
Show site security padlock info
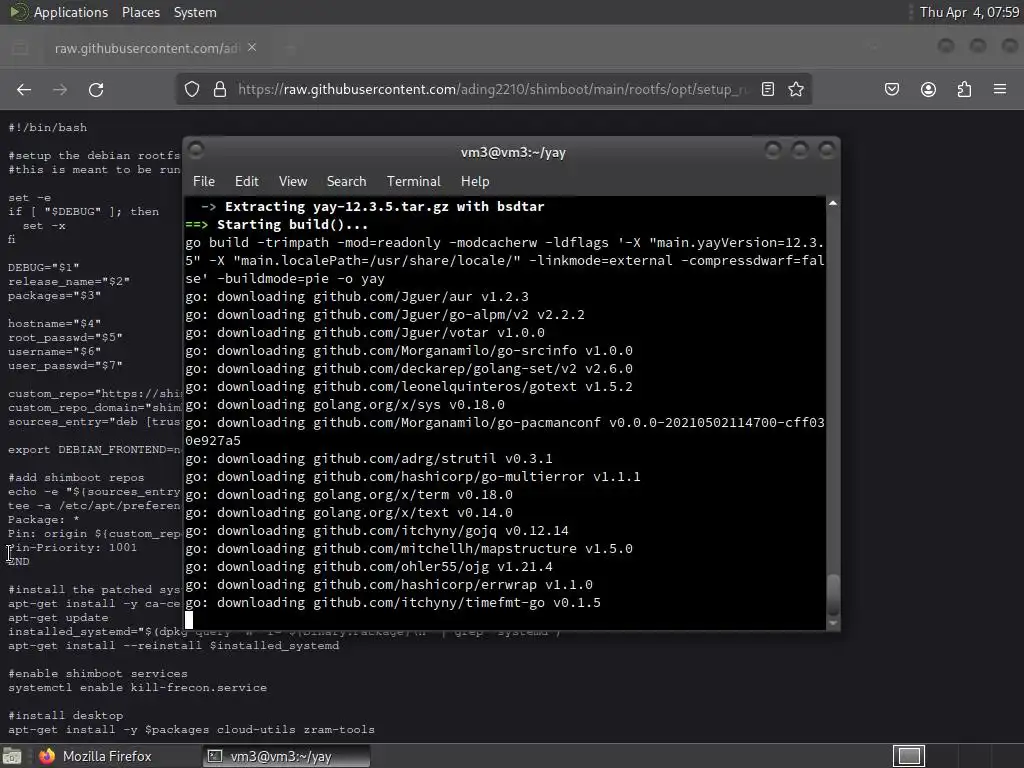pos(220,89)
